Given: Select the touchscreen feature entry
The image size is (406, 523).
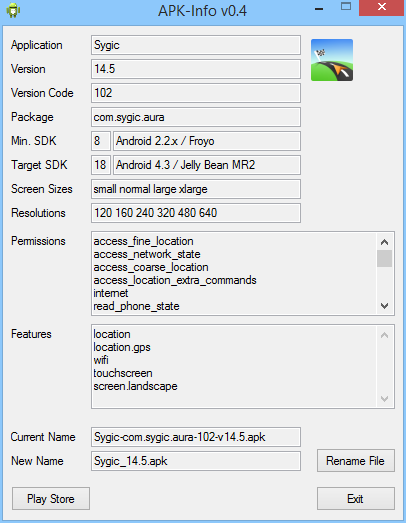Looking at the screenshot, I should 123,373.
